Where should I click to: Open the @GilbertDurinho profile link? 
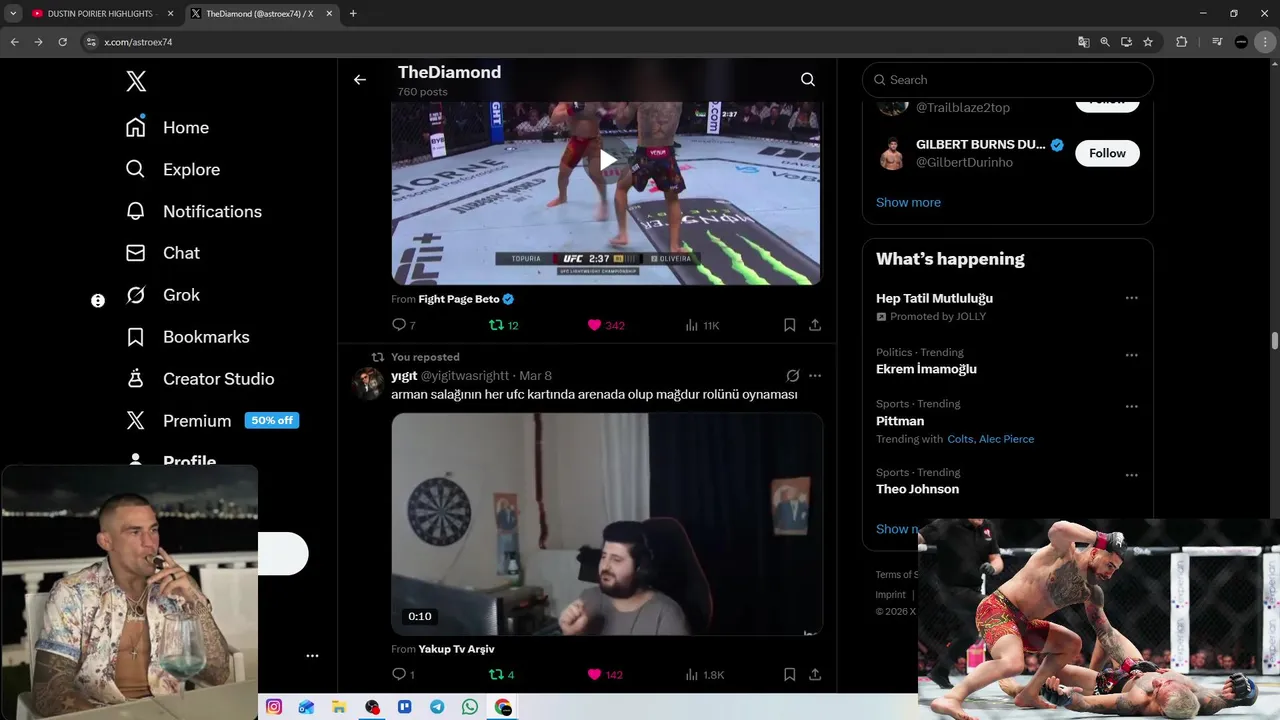tap(964, 162)
